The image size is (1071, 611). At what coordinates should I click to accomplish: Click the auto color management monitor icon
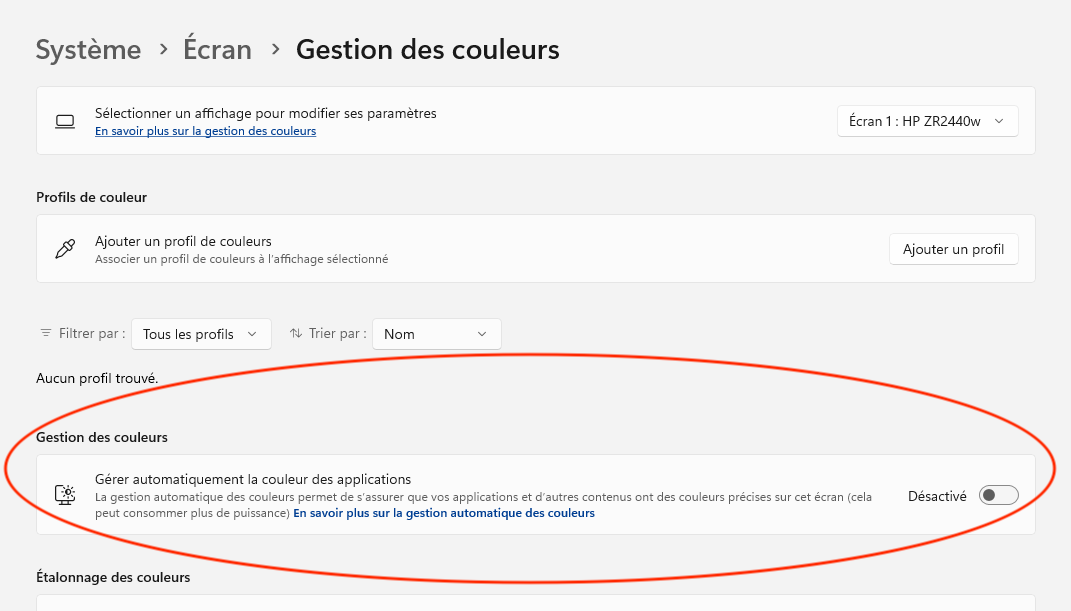pos(65,495)
